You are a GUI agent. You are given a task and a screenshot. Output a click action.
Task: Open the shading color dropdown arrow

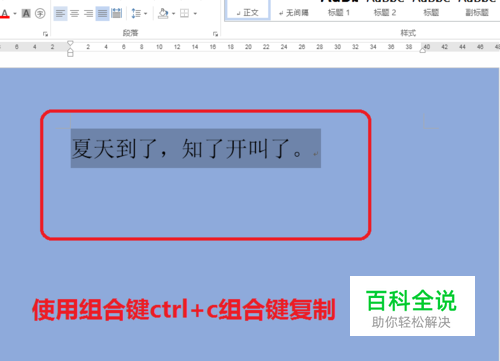173,14
